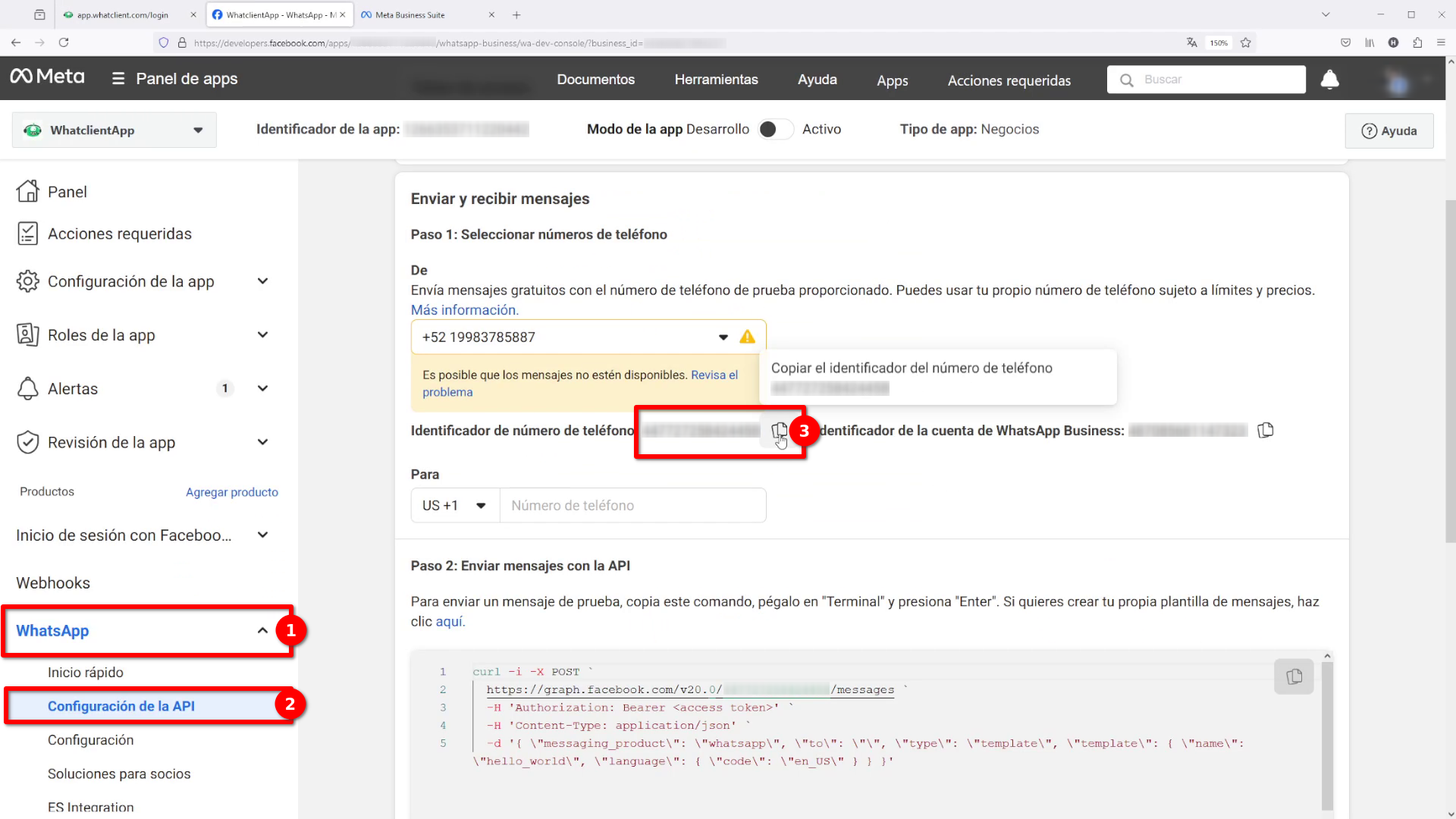1456x819 pixels.
Task: Open the +52 19983785887 phone number dropdown
Action: (588, 337)
